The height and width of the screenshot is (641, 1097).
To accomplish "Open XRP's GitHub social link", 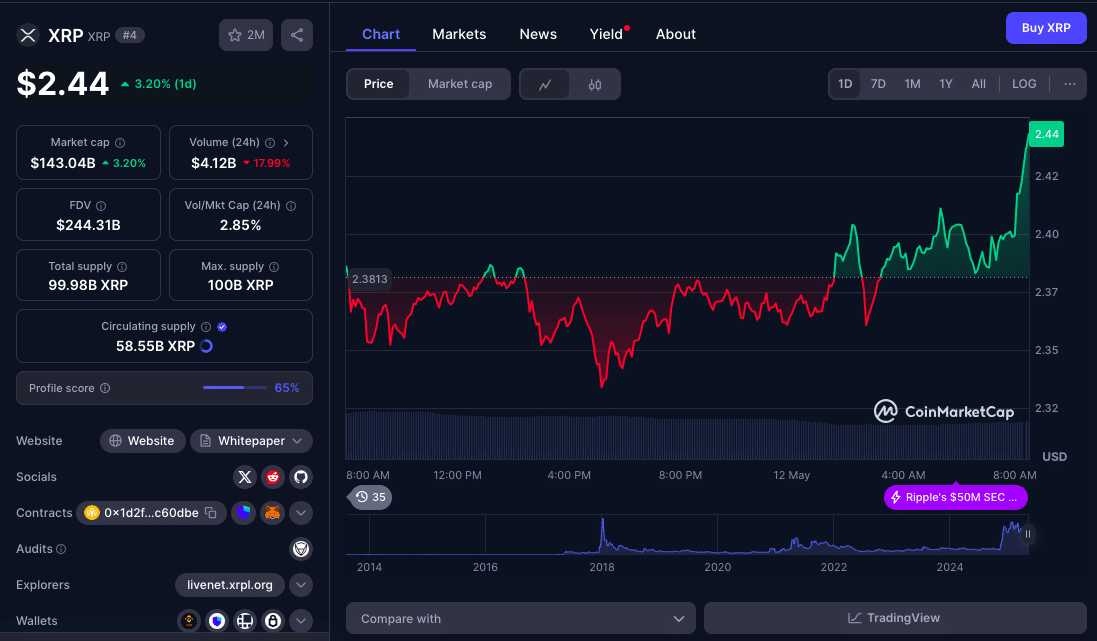I will [301, 477].
